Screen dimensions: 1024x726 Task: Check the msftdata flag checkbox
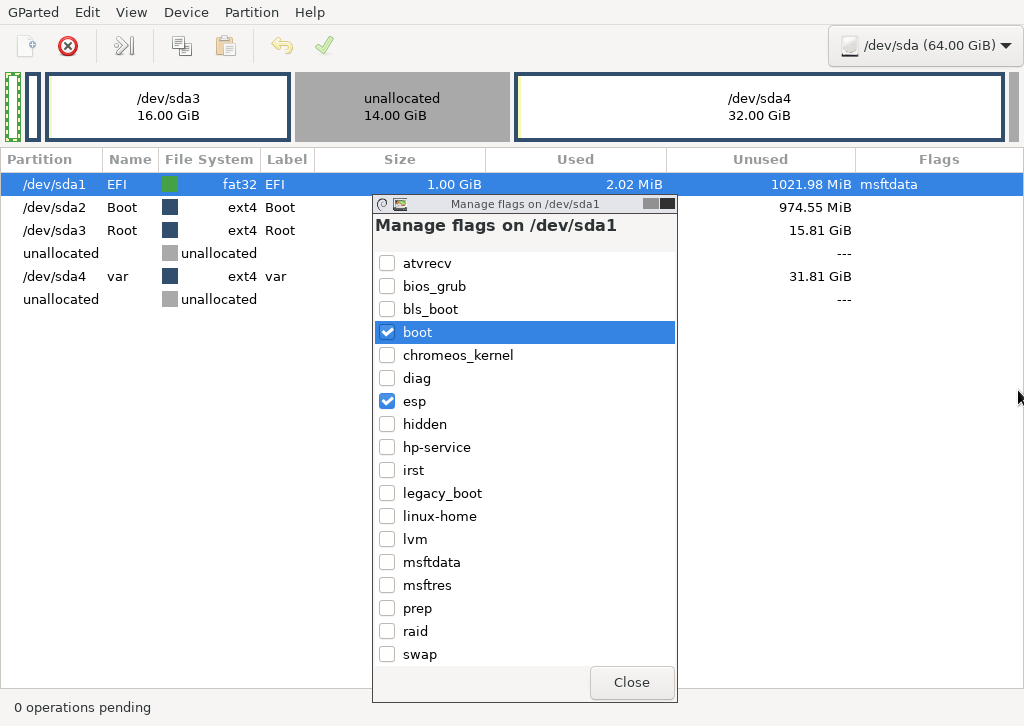(387, 562)
